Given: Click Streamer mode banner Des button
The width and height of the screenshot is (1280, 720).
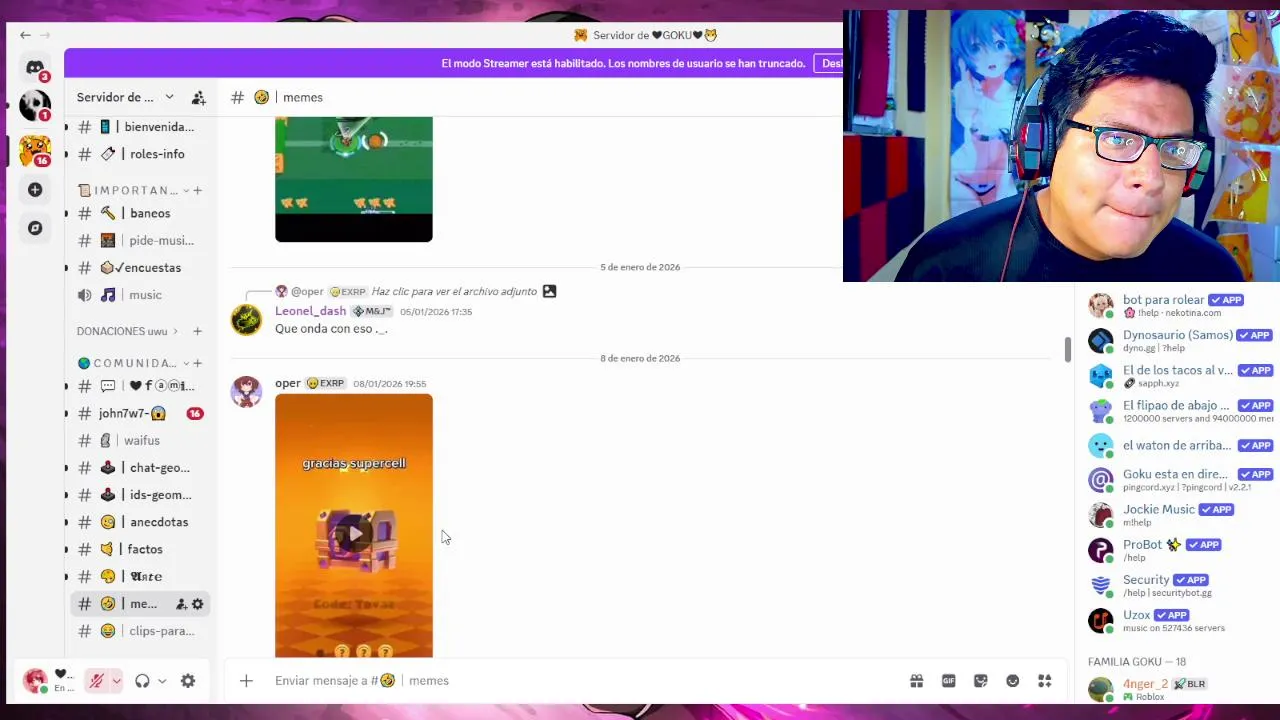Looking at the screenshot, I should pyautogui.click(x=829, y=63).
